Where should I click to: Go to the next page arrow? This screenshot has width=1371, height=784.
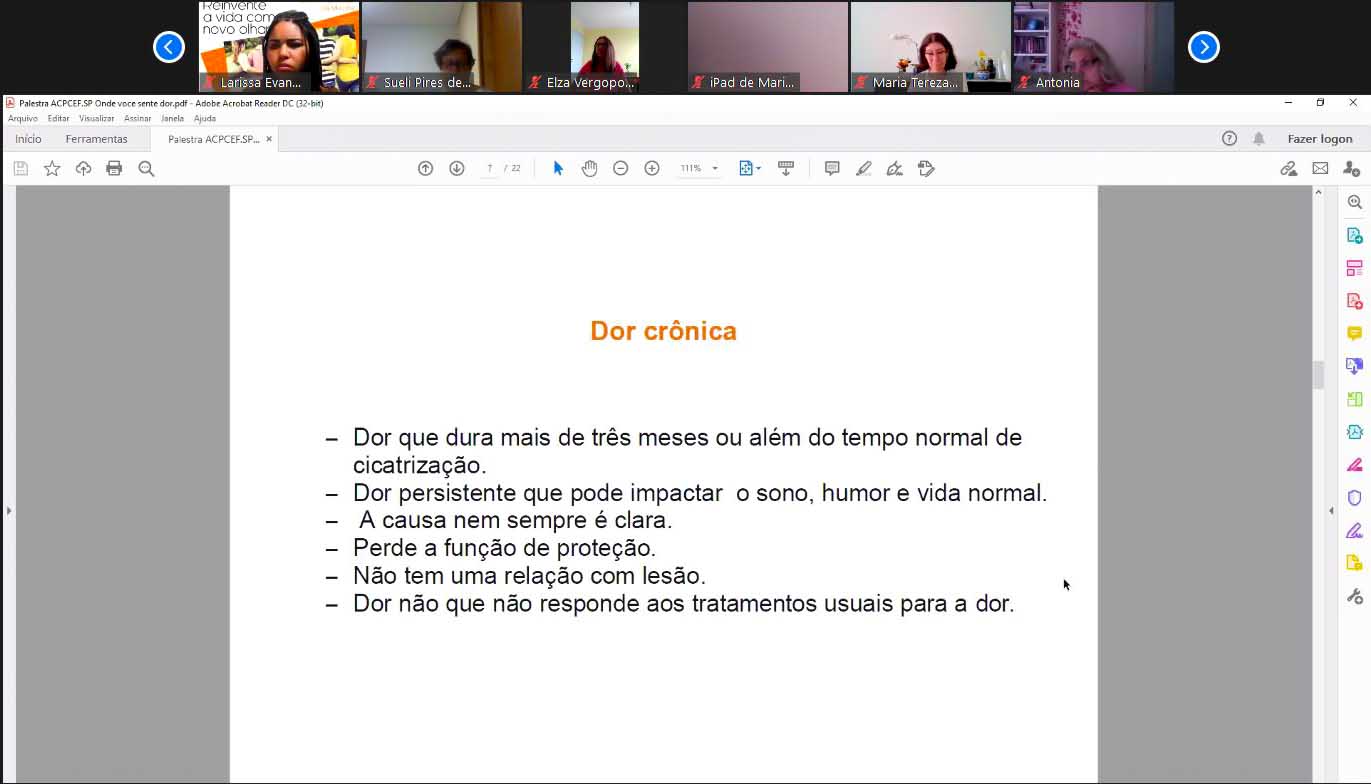[x=457, y=169]
